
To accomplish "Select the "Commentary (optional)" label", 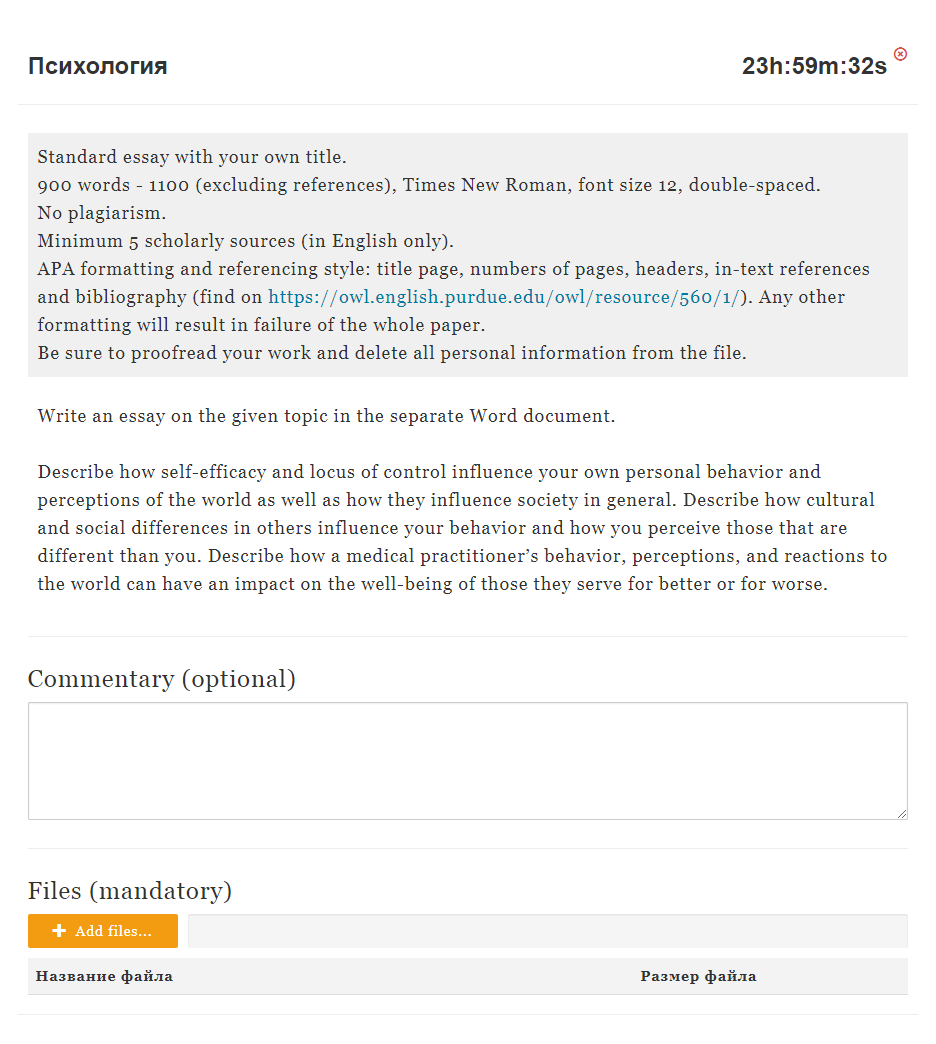I will click(x=162, y=679).
